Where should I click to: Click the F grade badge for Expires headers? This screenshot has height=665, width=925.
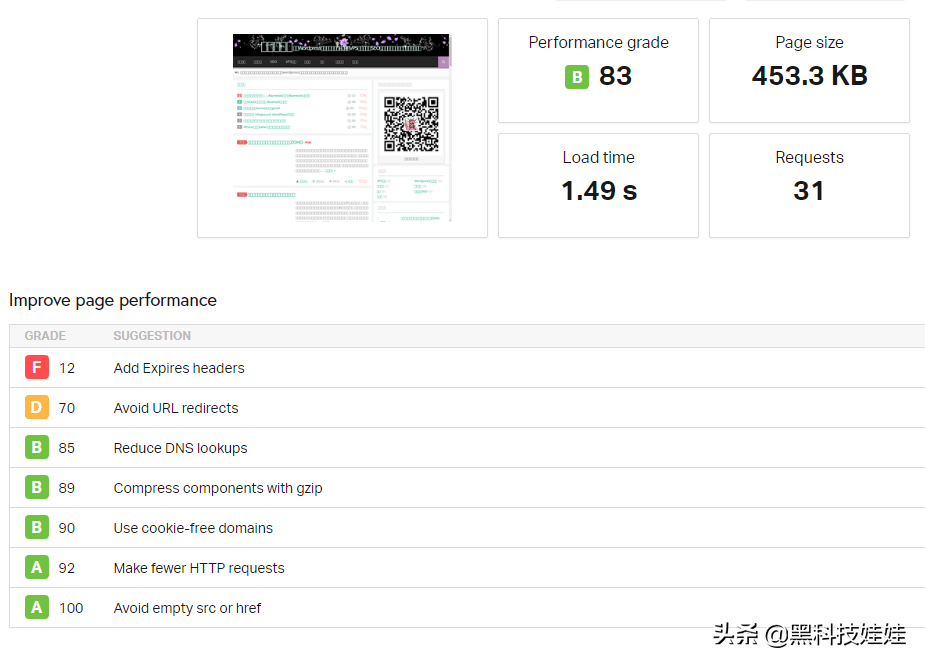pyautogui.click(x=37, y=368)
